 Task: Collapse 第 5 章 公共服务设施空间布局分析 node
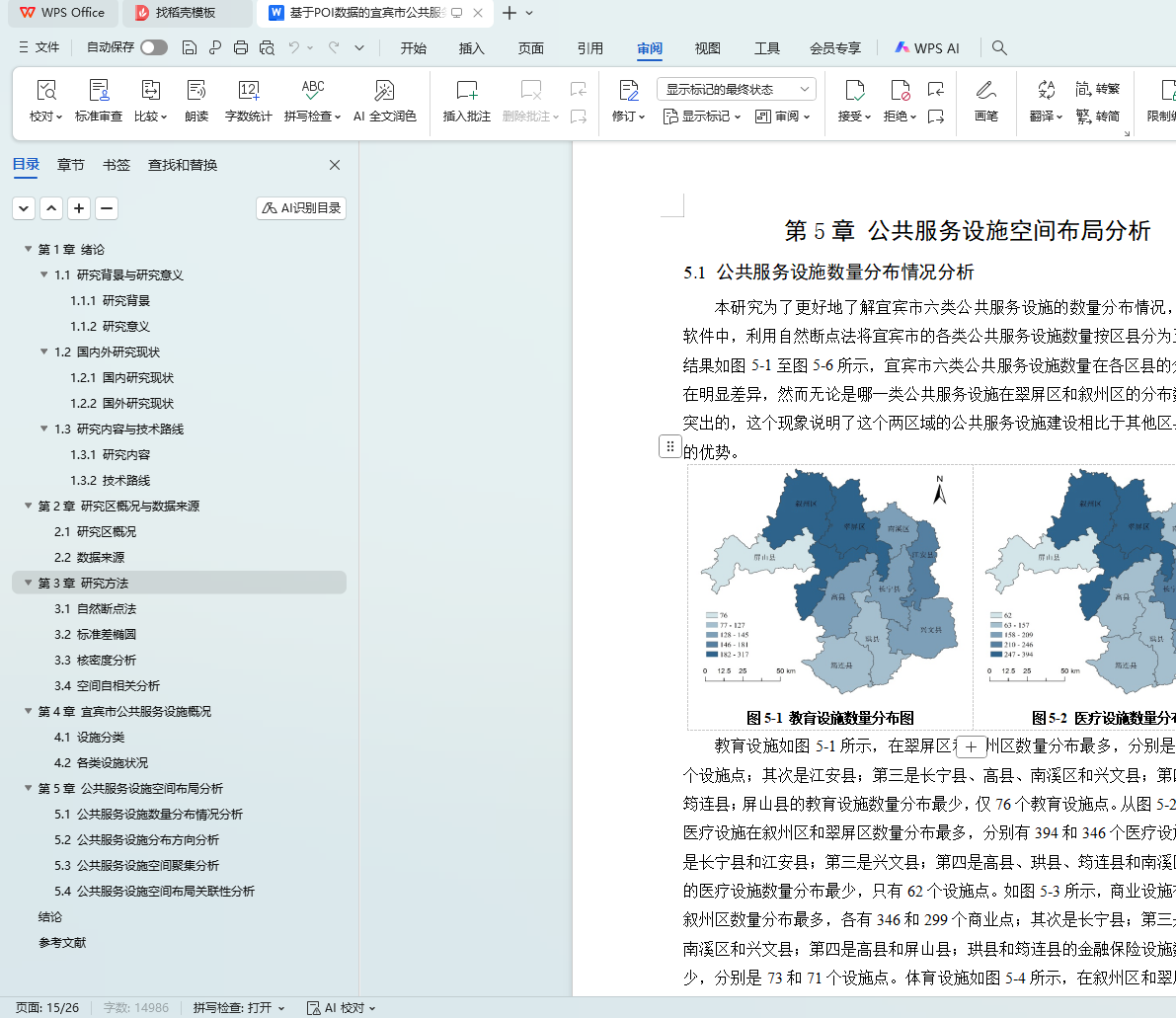pos(29,789)
